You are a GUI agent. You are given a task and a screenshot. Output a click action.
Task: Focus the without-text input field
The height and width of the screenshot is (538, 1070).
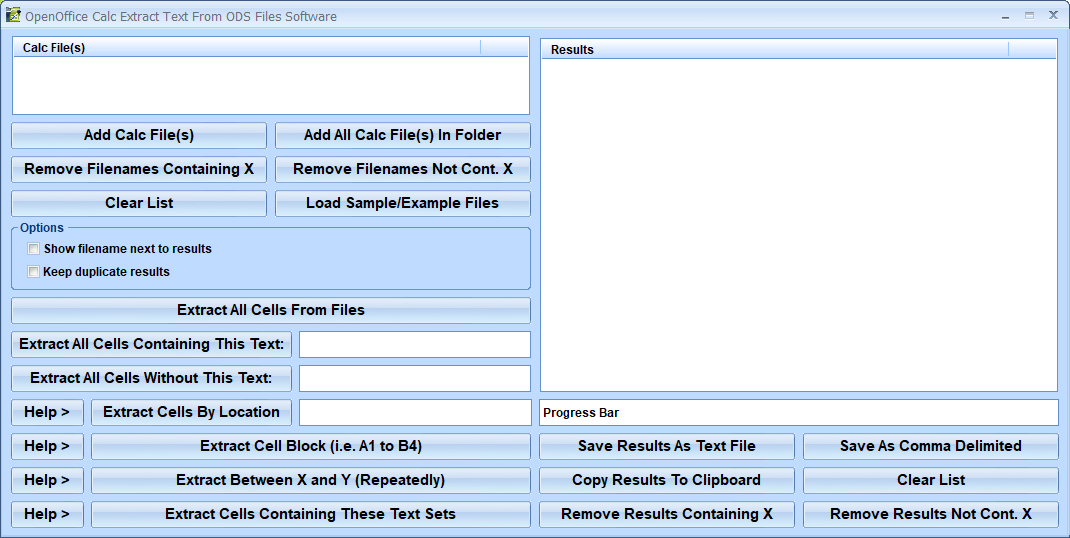tap(415, 378)
